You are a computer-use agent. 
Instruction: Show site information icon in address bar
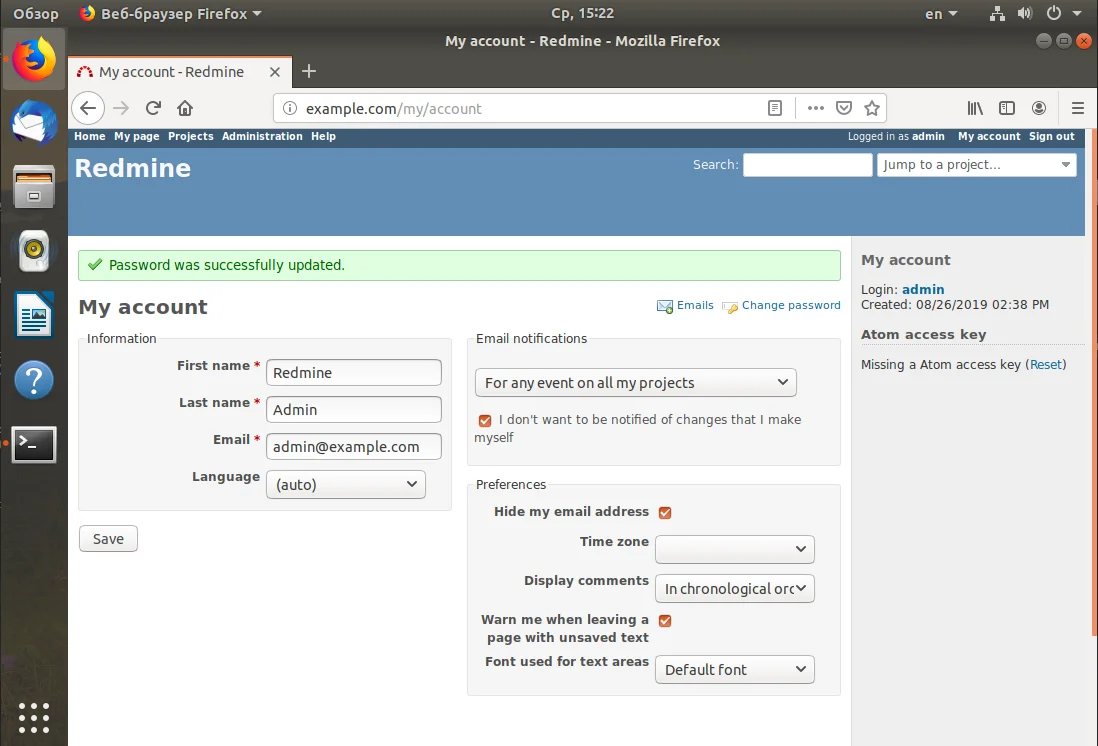(x=289, y=109)
